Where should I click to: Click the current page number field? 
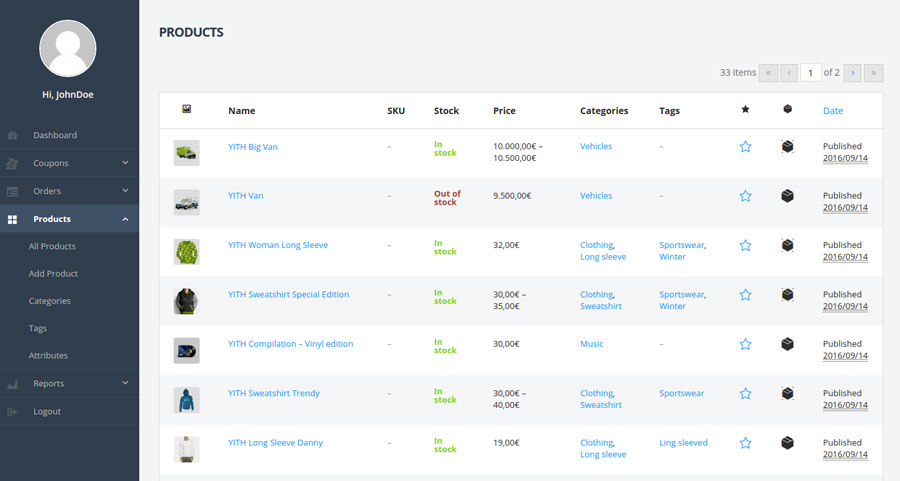tap(810, 73)
